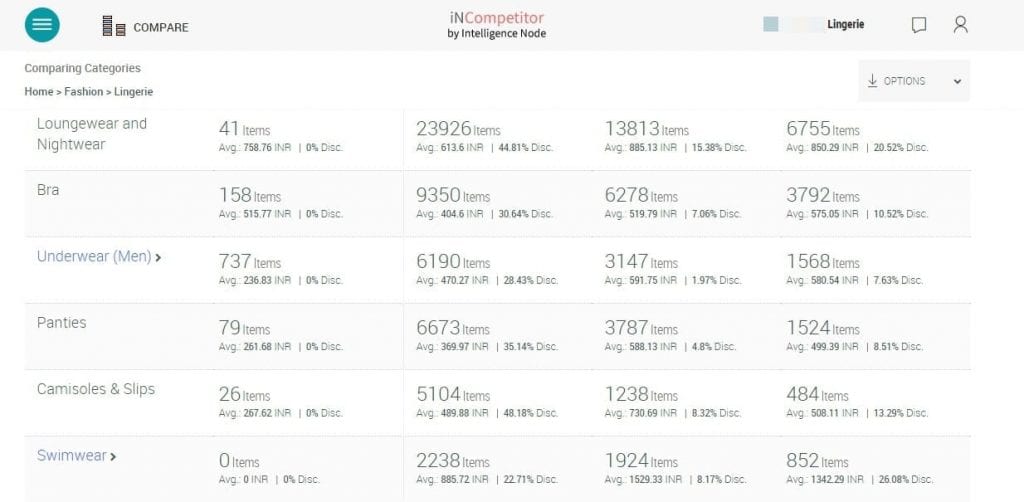1024x502 pixels.
Task: Expand the Underwear (Men) category arrow
Action: point(159,257)
